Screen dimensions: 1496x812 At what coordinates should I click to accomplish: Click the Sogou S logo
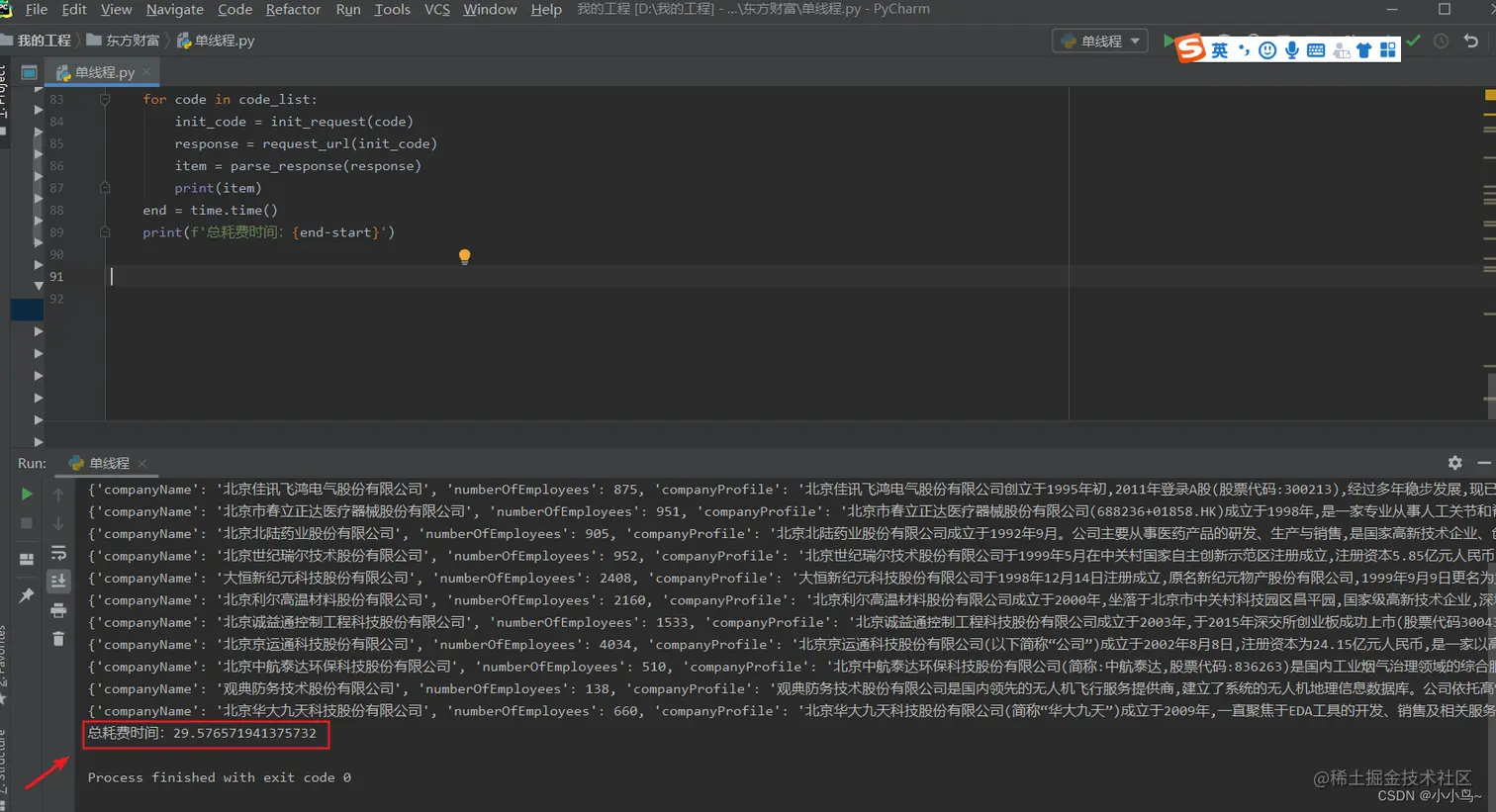[1191, 48]
